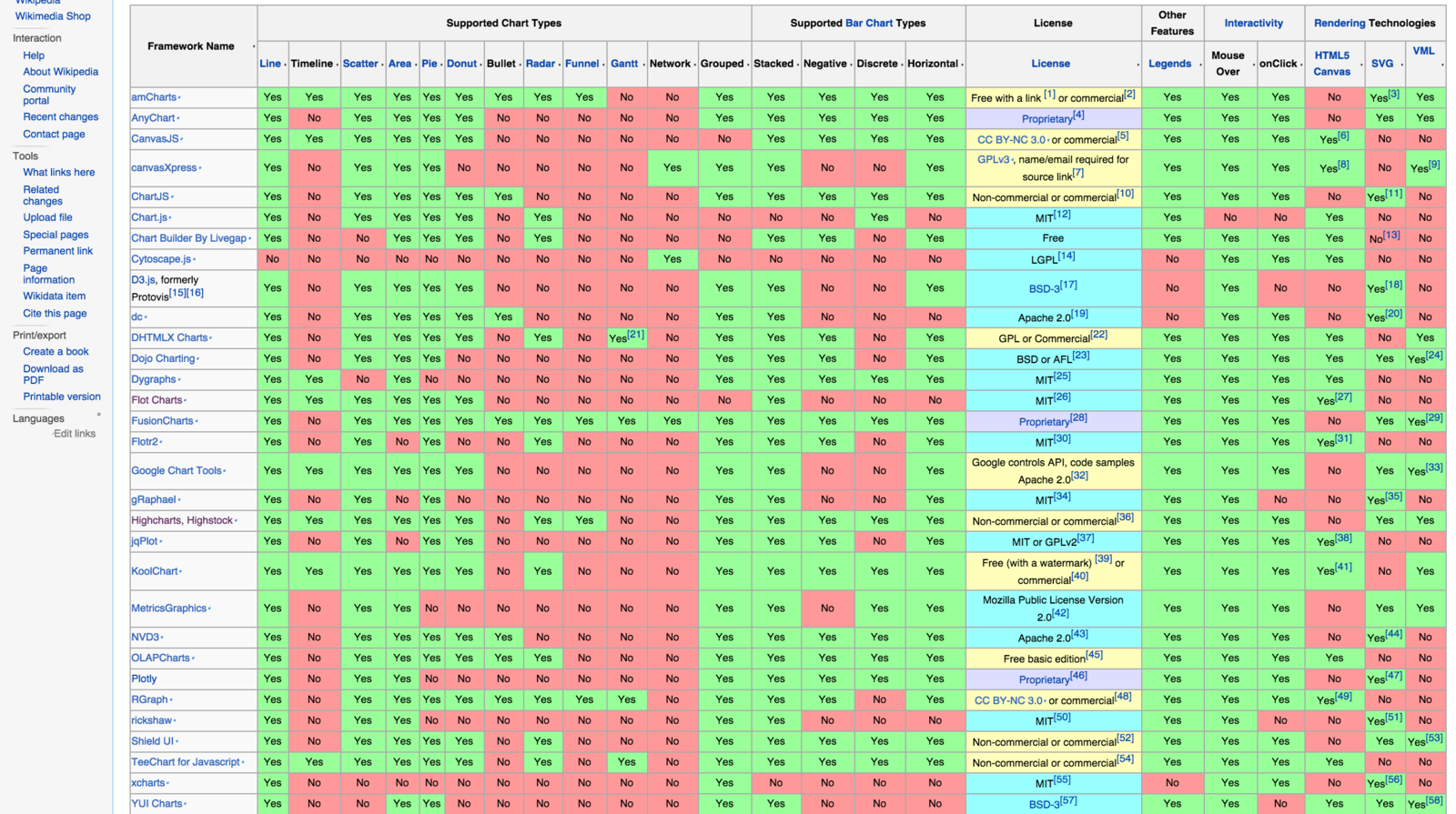Select 'Free basic edition' cell in OLAPCharts row

[1053, 658]
